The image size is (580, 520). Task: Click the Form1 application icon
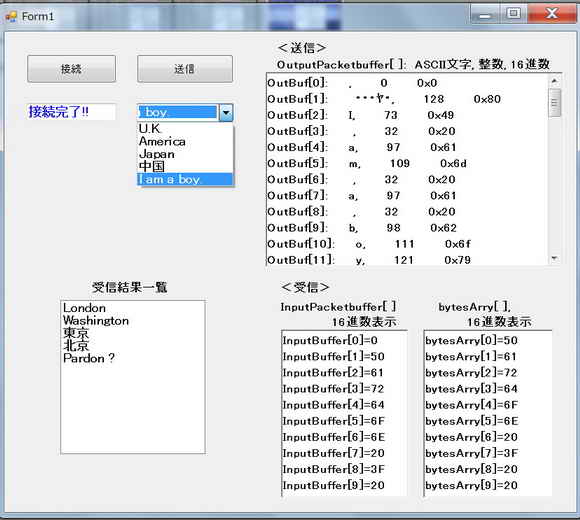[x=11, y=16]
